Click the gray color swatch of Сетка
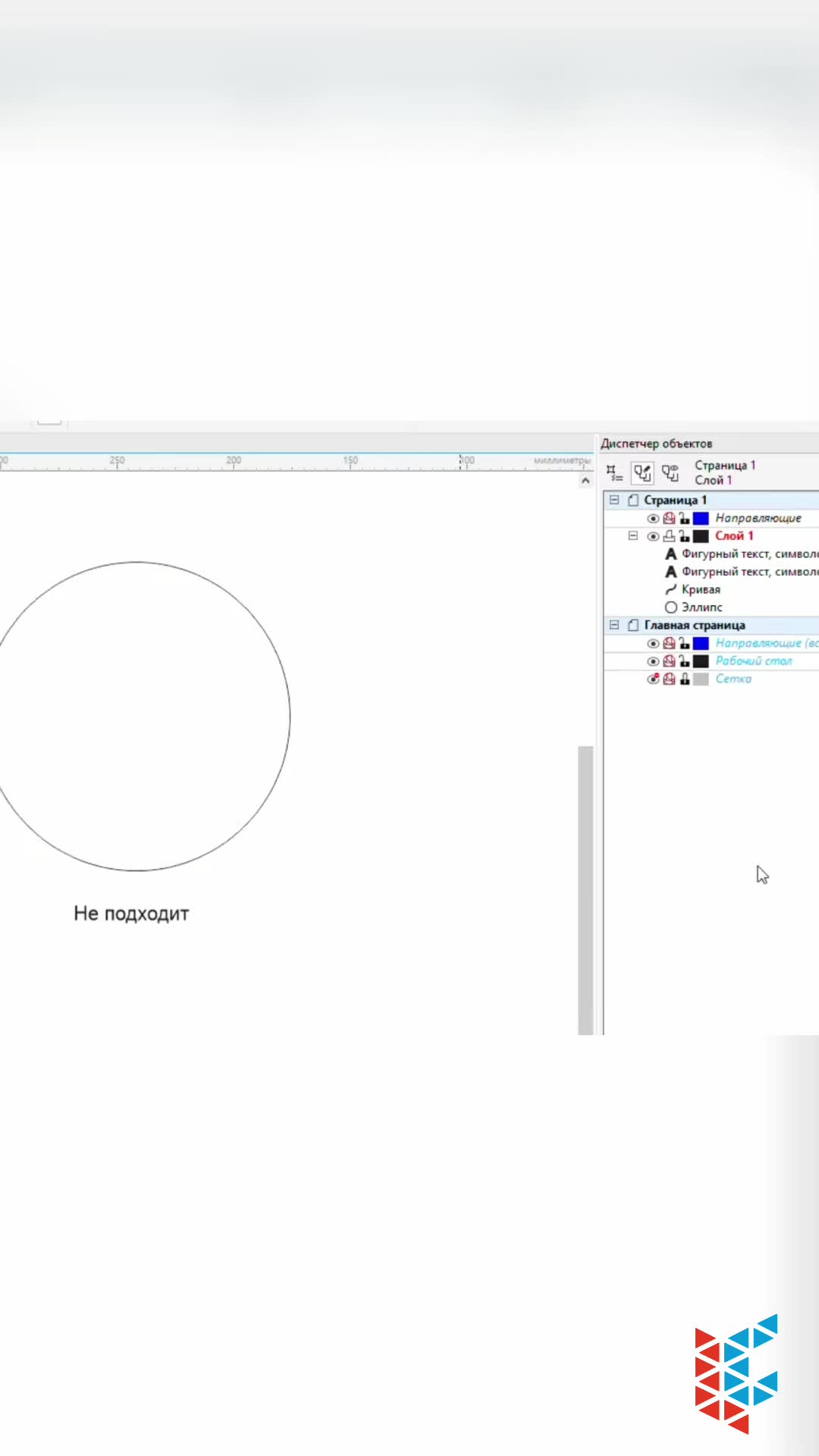Viewport: 819px width, 1456px height. pyautogui.click(x=701, y=679)
